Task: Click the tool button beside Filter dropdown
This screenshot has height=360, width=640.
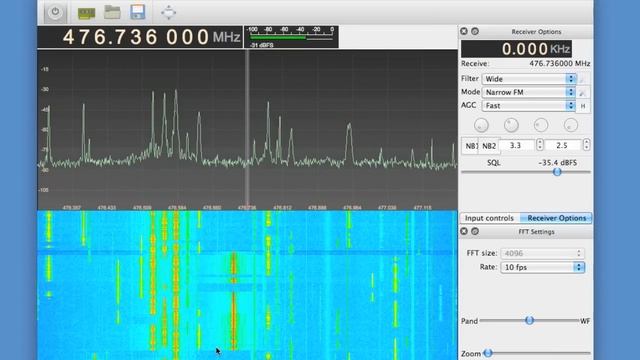Action: click(x=583, y=79)
